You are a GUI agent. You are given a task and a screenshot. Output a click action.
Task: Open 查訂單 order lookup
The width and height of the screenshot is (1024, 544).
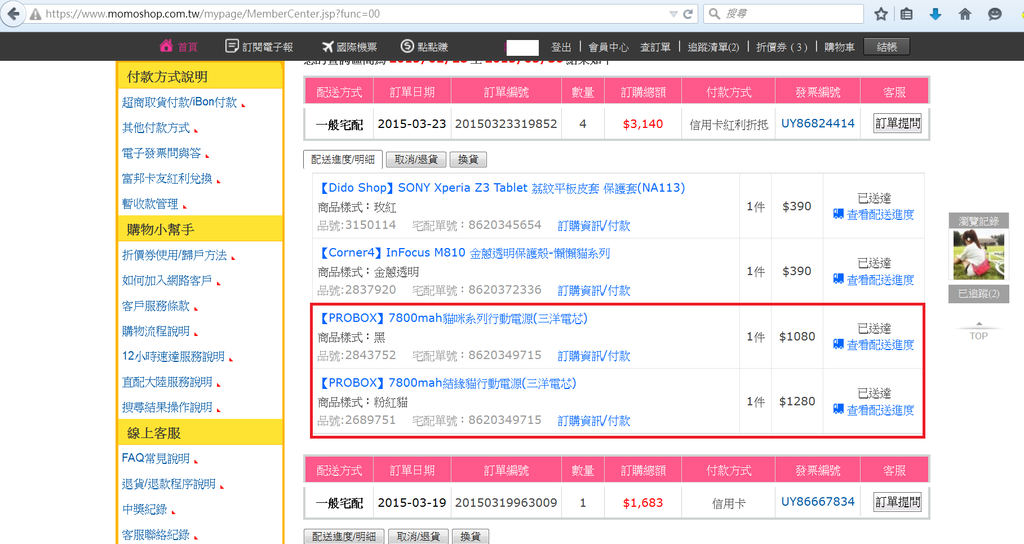click(655, 47)
